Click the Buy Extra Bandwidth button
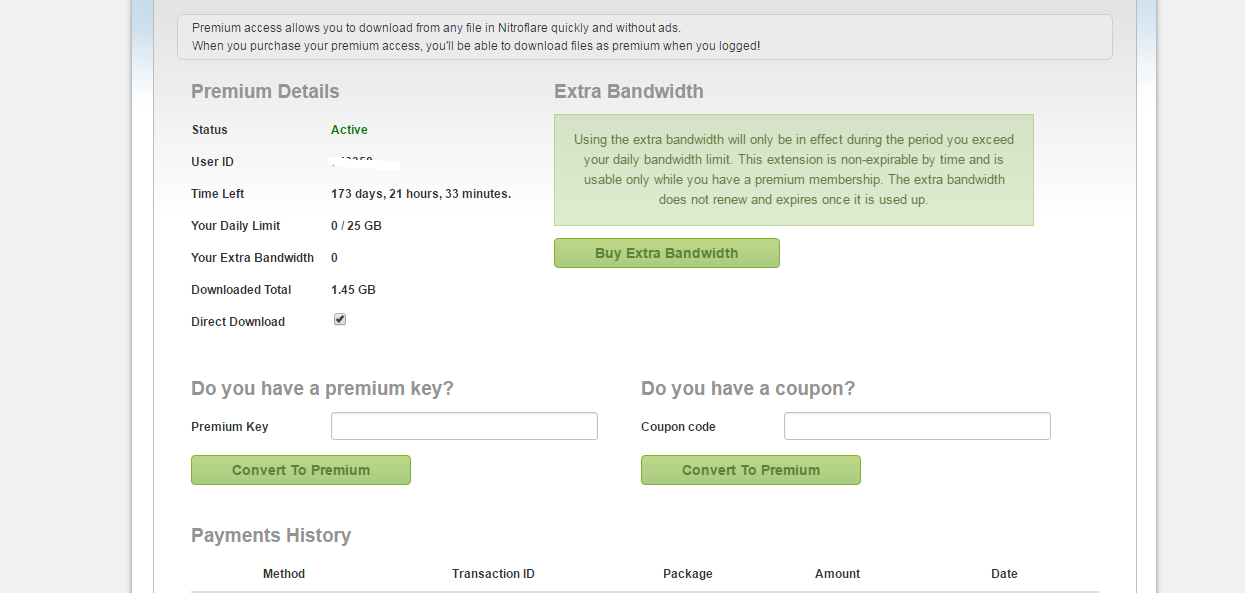The height and width of the screenshot is (593, 1245). click(x=666, y=253)
